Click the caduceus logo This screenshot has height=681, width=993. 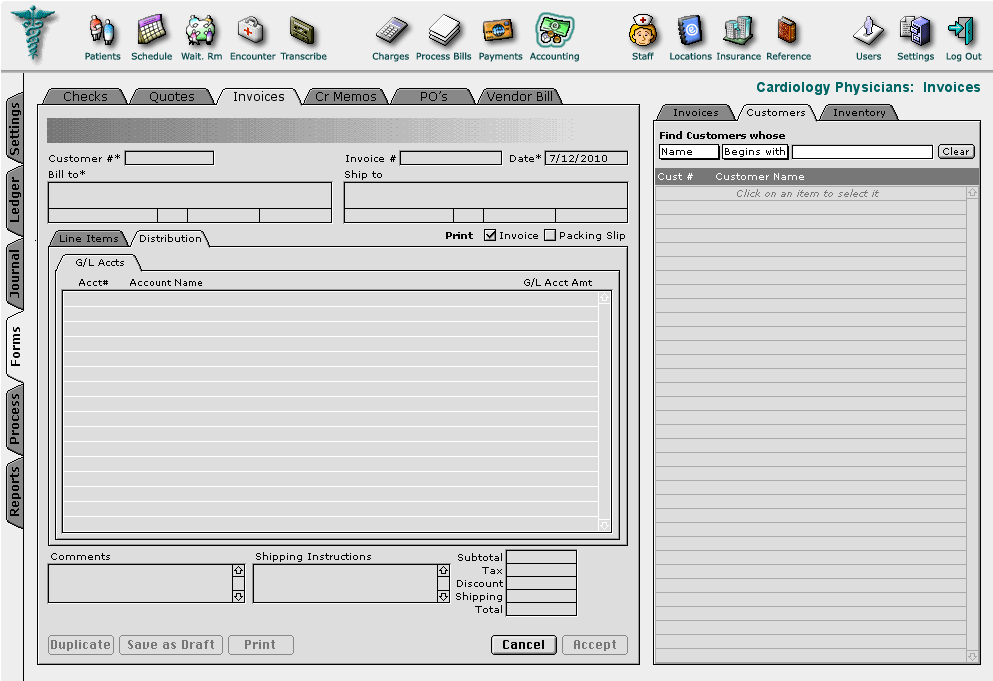[x=34, y=33]
